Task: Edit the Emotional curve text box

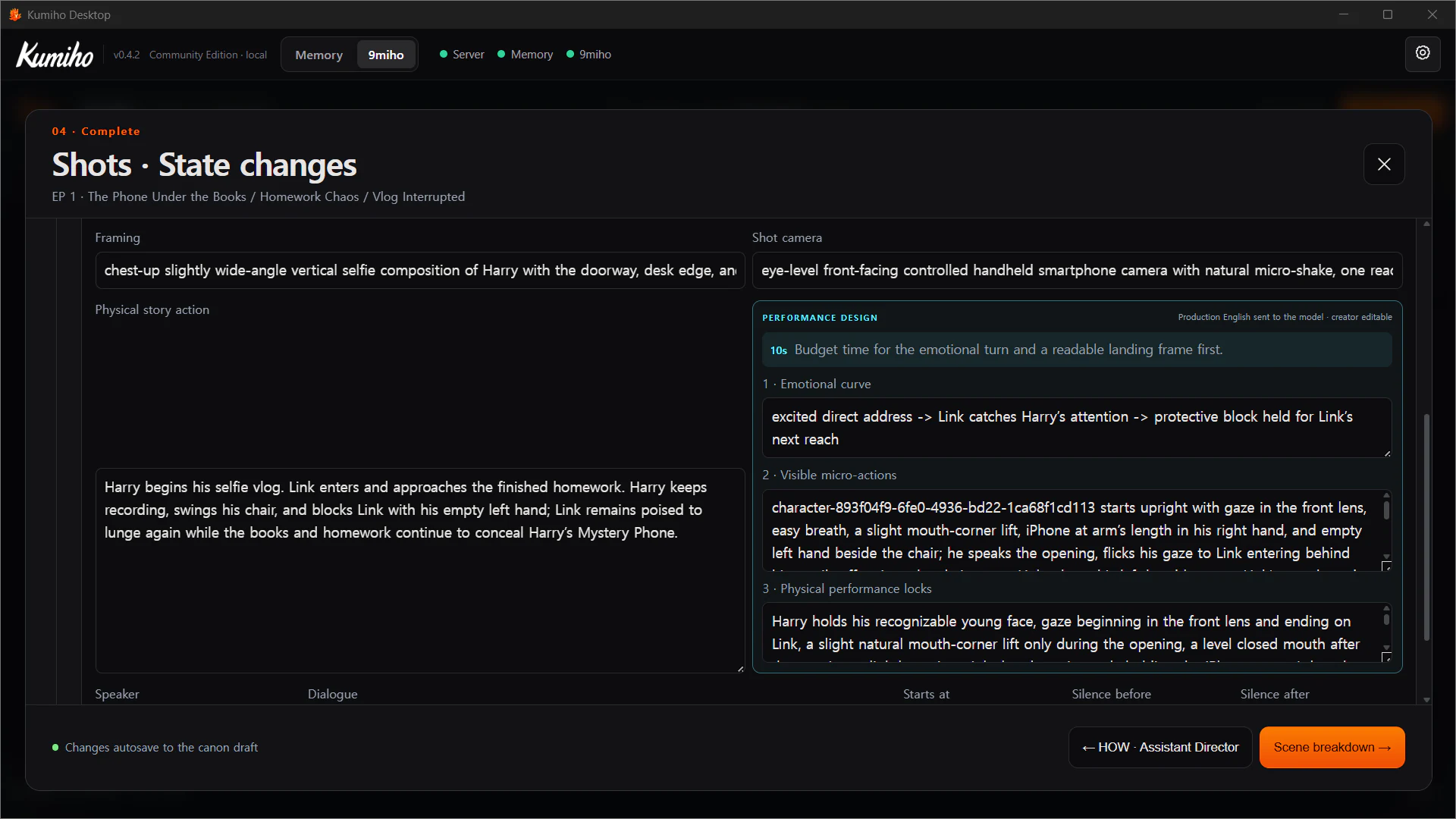Action: (1077, 428)
